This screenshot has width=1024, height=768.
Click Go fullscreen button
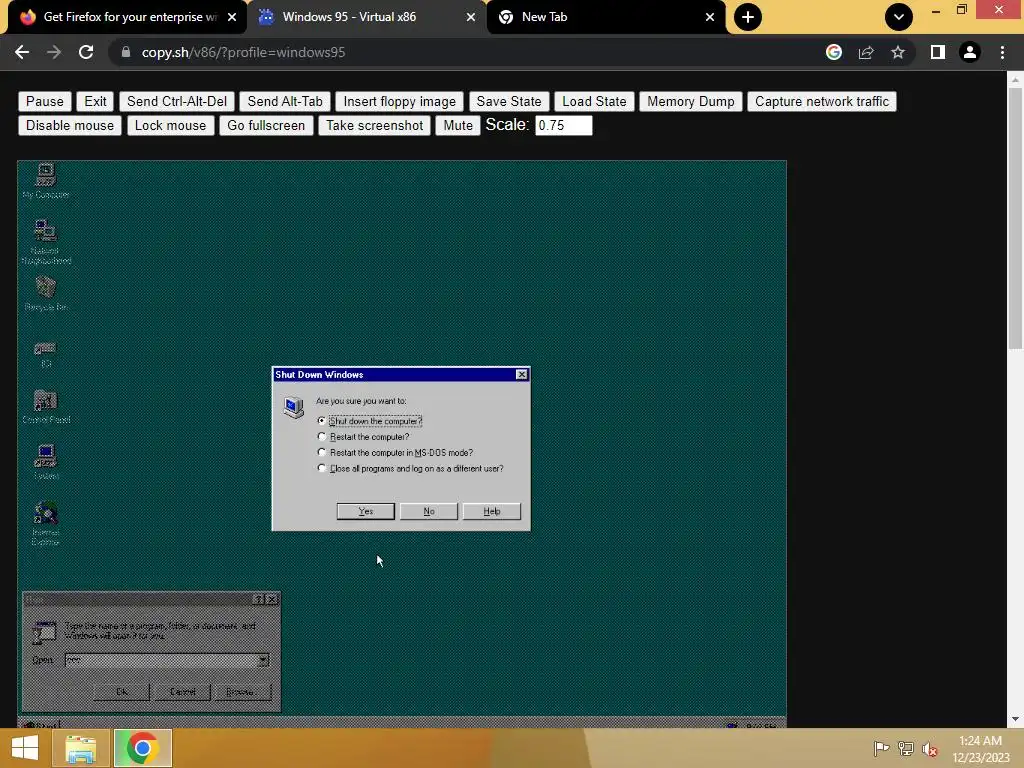pyautogui.click(x=266, y=125)
